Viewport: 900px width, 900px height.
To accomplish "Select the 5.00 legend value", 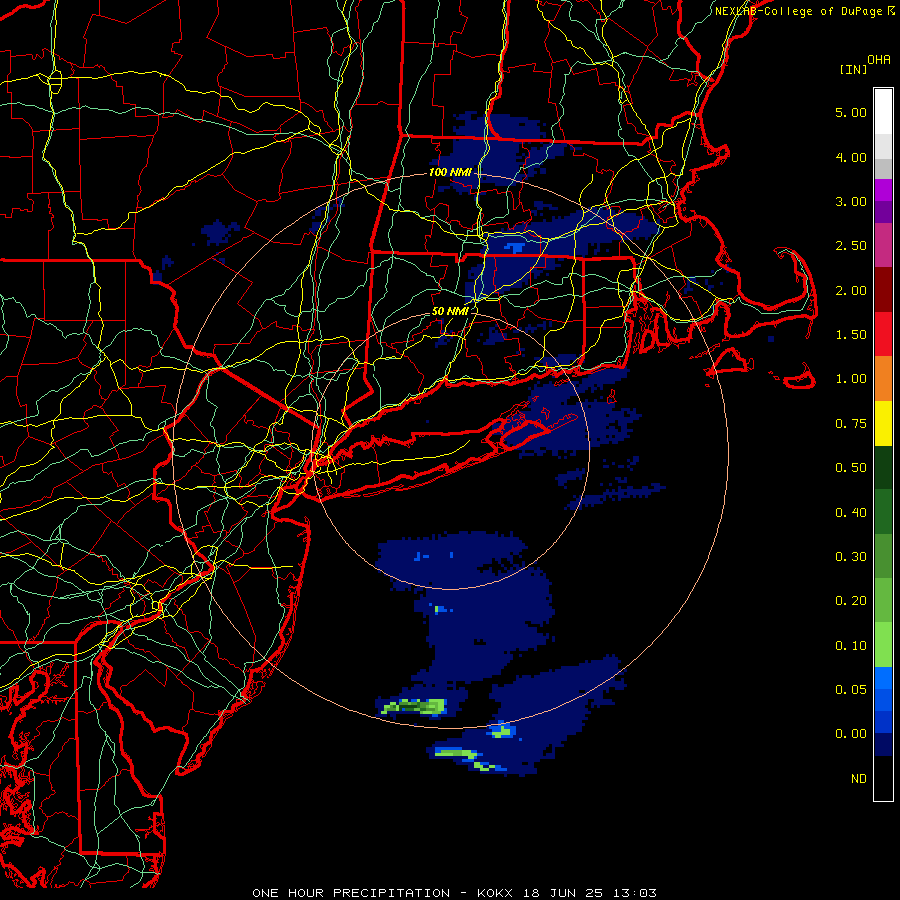I will pos(851,112).
